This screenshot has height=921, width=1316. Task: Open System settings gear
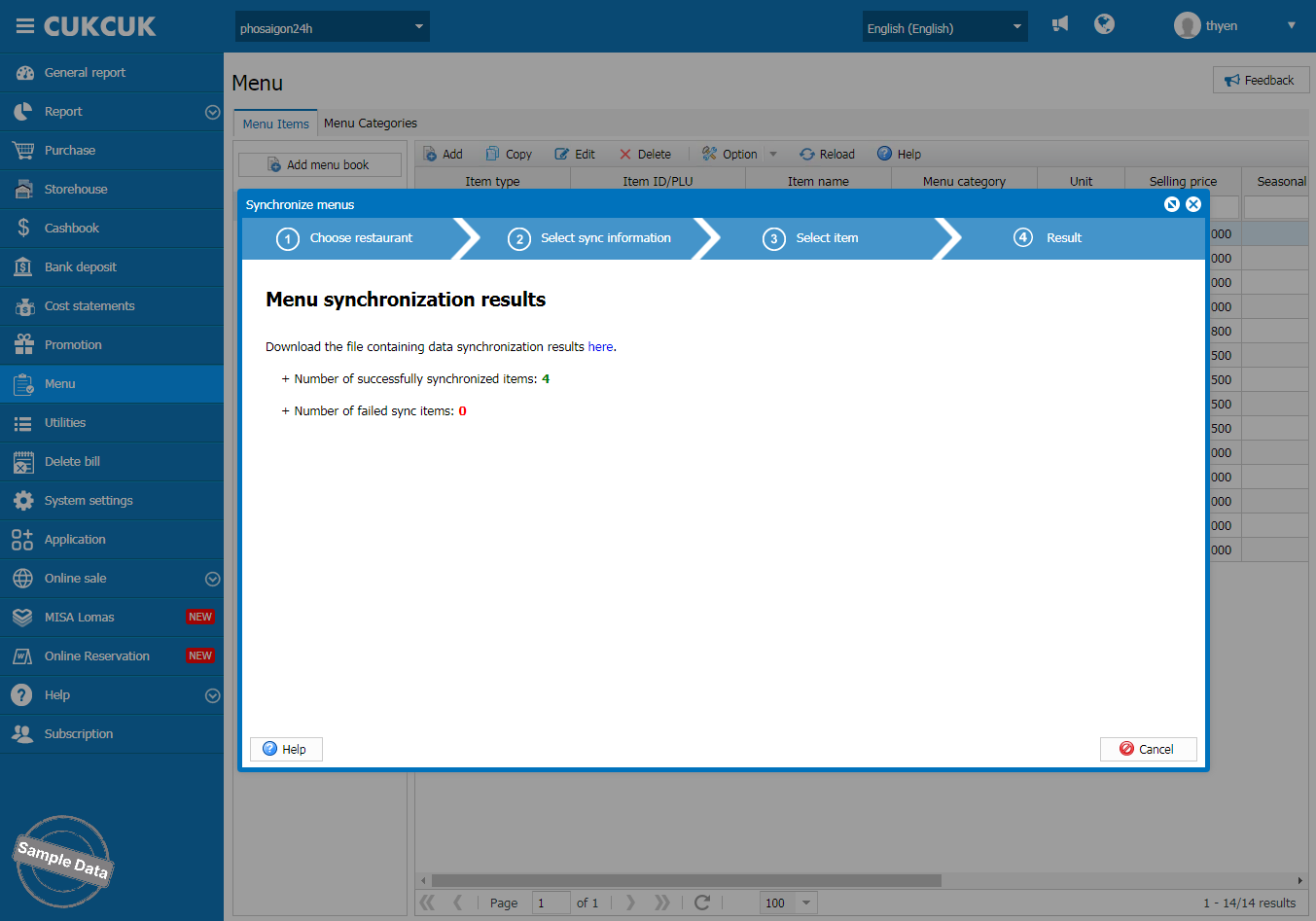(x=112, y=501)
